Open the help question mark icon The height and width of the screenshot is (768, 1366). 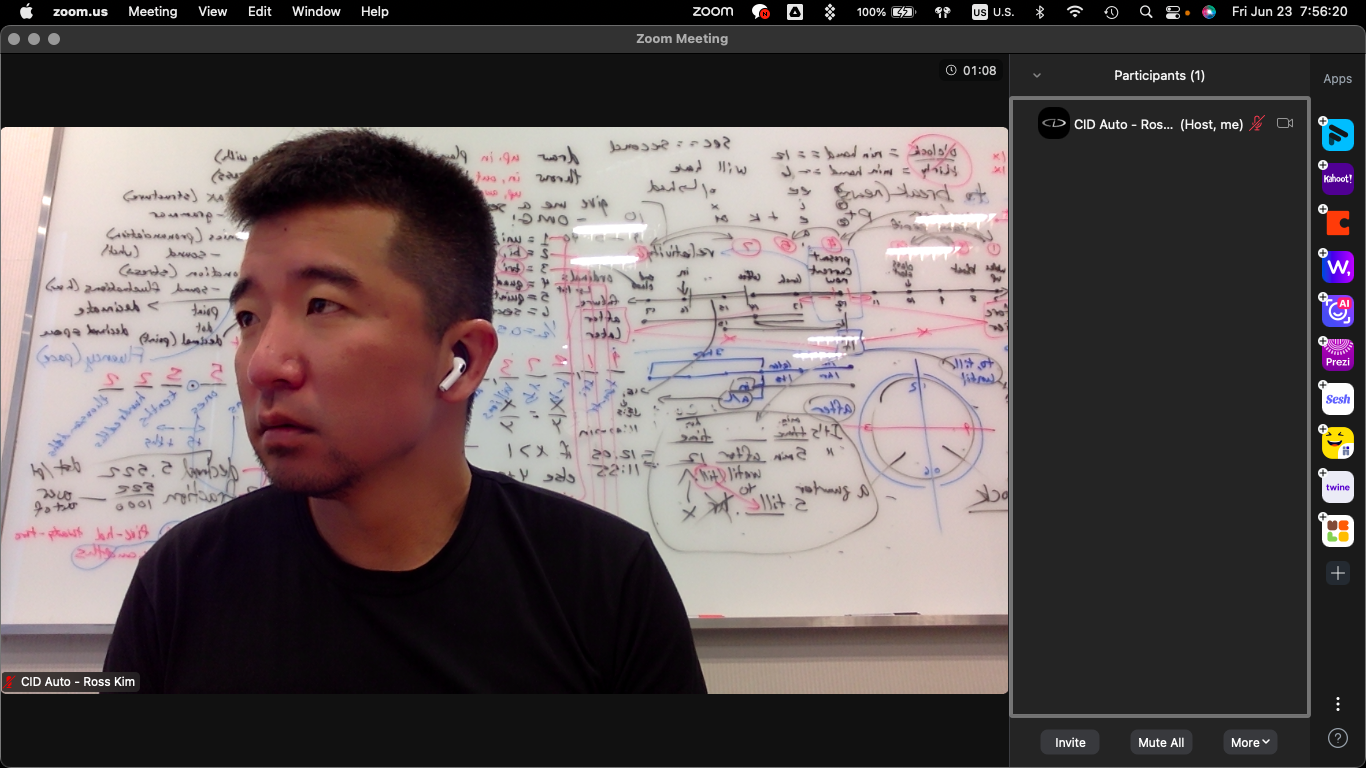coord(1338,738)
